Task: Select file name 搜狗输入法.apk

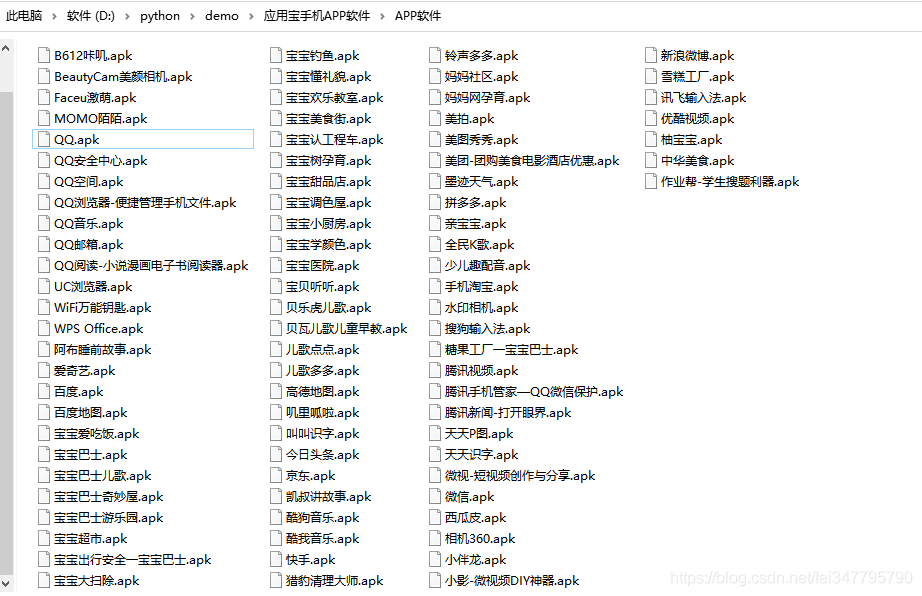Action: click(x=487, y=329)
